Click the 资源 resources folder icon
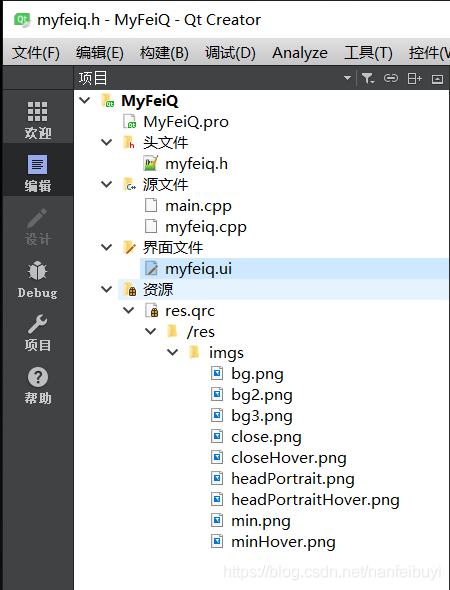 pyautogui.click(x=130, y=290)
